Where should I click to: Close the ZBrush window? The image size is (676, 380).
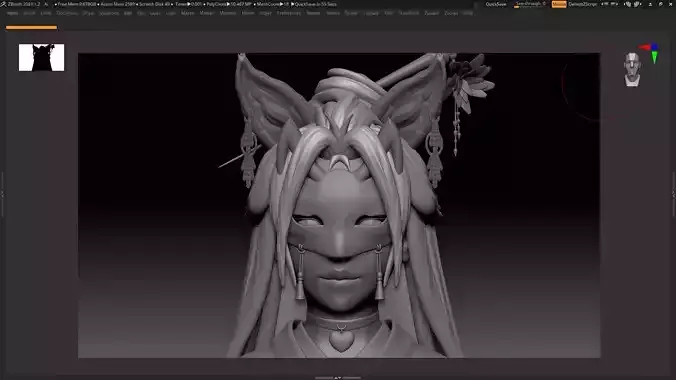click(670, 4)
